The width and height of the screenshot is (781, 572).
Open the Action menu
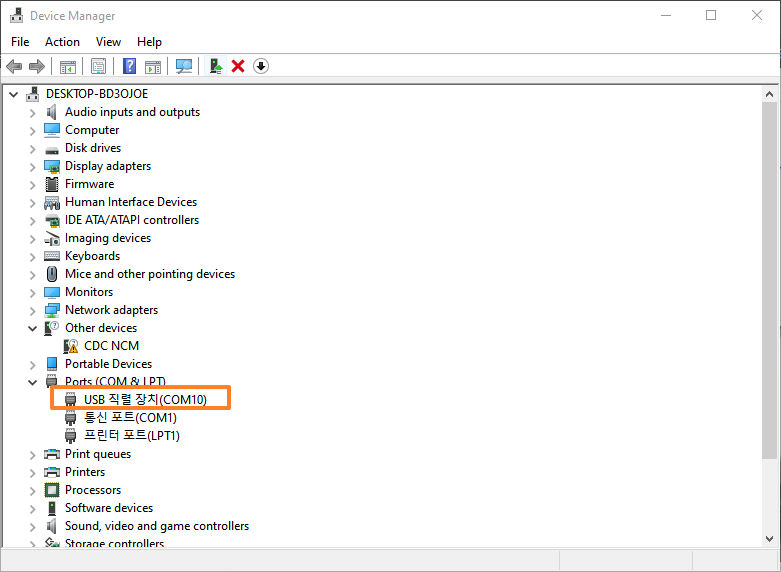pos(62,42)
